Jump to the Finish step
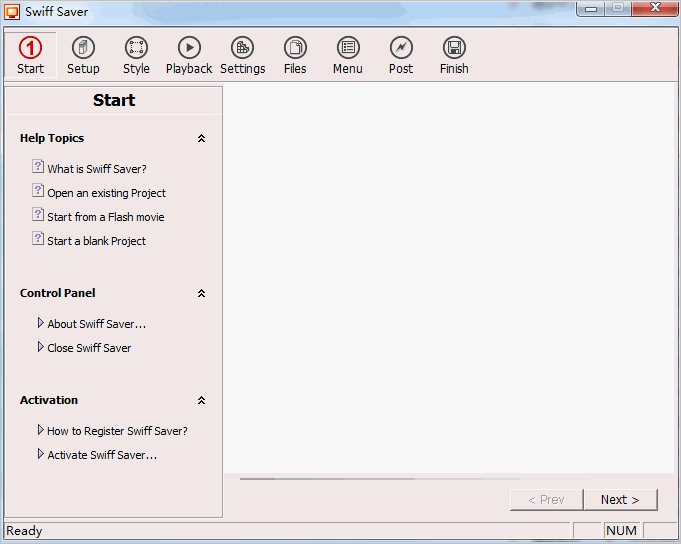 454,55
